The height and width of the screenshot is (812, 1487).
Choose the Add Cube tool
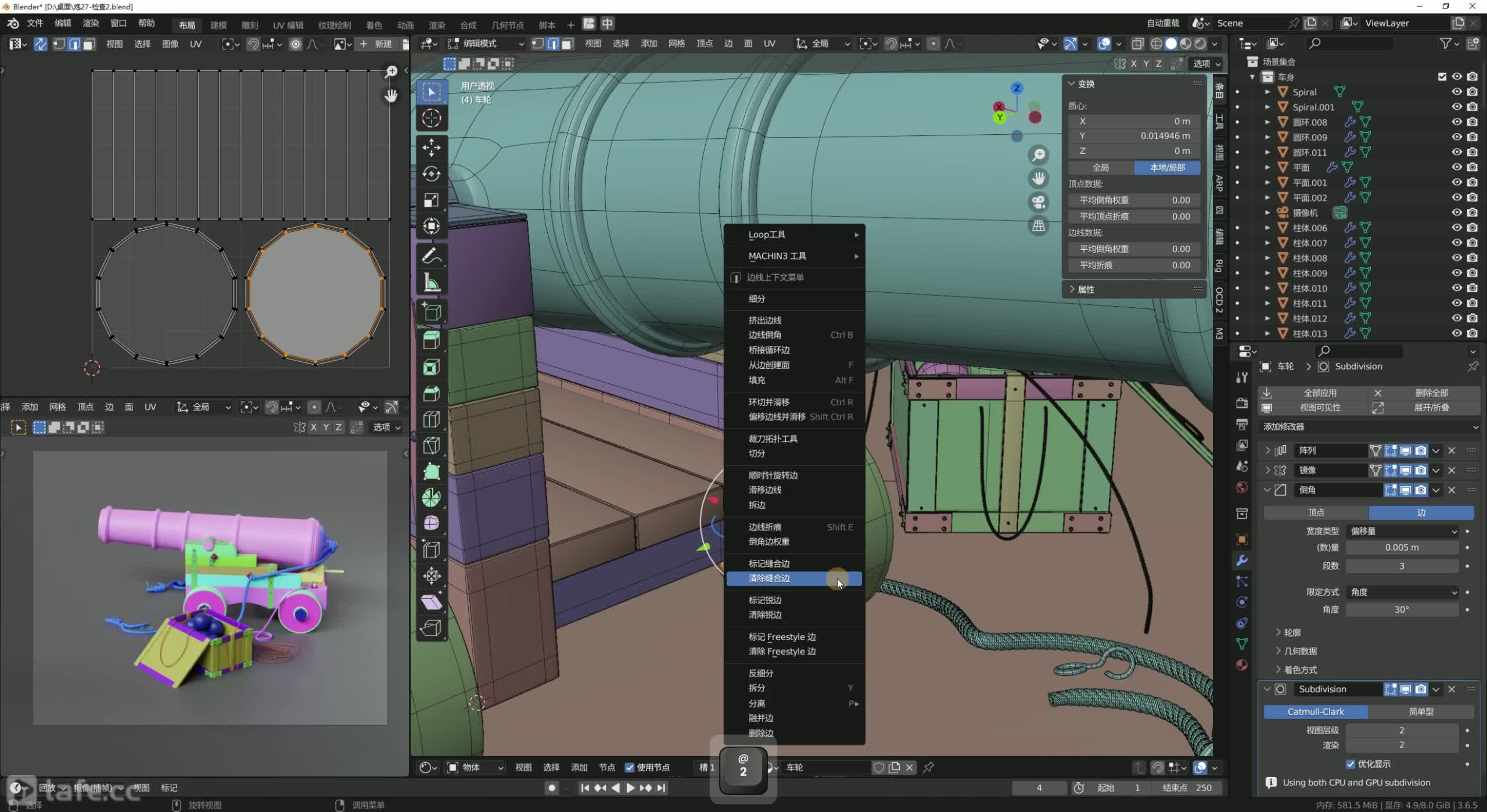pos(431,312)
